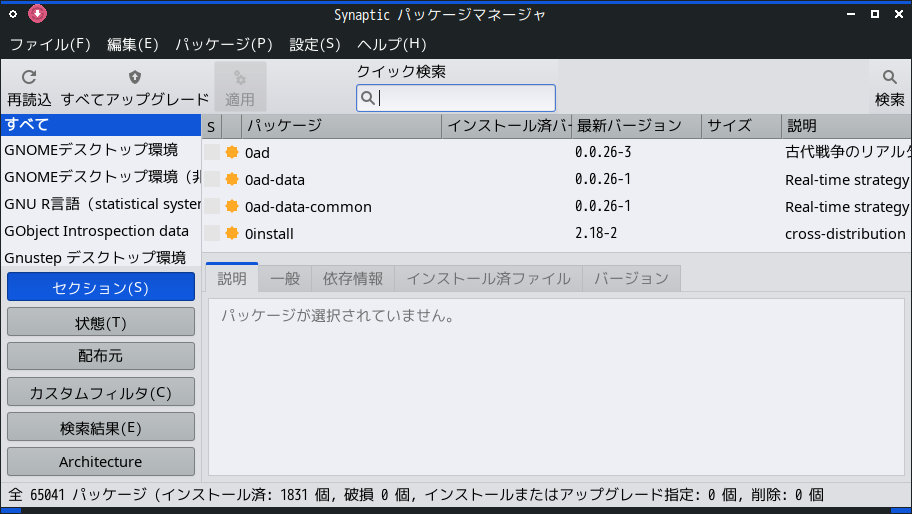Screen dimensions: 912x514
Task: Click version 2.18-2 of 0install
Action: click(596, 233)
